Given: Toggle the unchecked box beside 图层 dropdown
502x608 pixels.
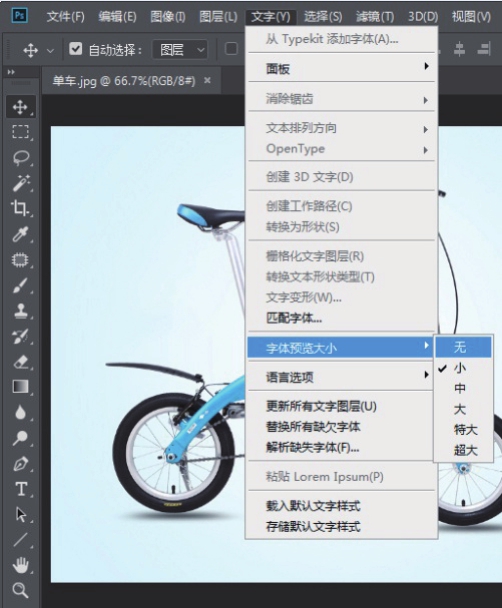Looking at the screenshot, I should [x=231, y=49].
